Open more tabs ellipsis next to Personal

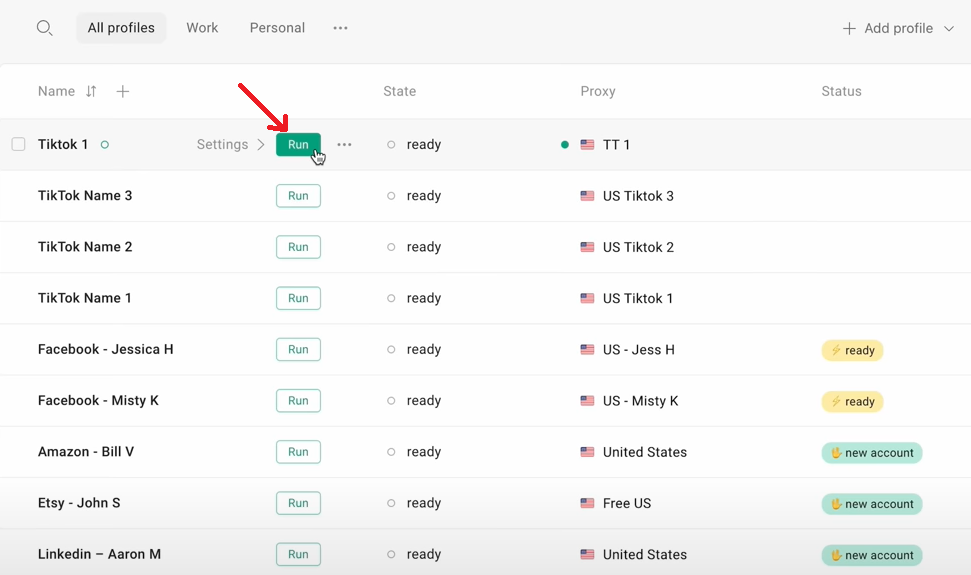340,28
